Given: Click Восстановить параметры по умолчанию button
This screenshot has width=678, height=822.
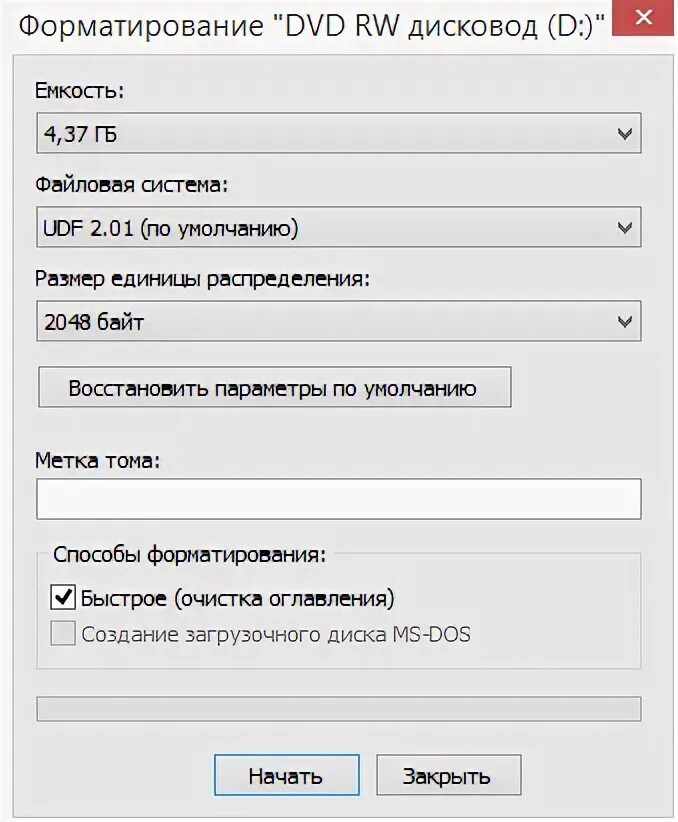Looking at the screenshot, I should click(x=275, y=387).
